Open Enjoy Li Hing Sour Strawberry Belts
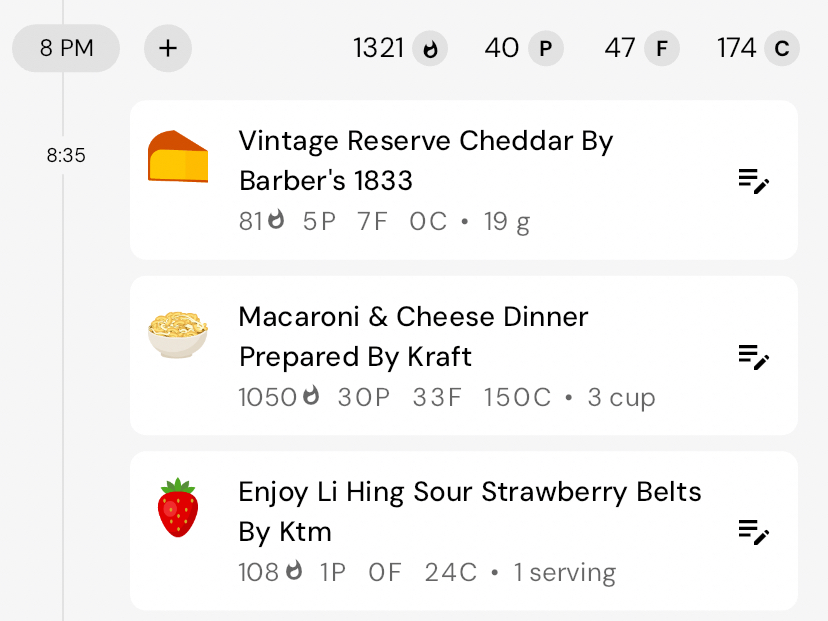This screenshot has width=828, height=621. (469, 511)
